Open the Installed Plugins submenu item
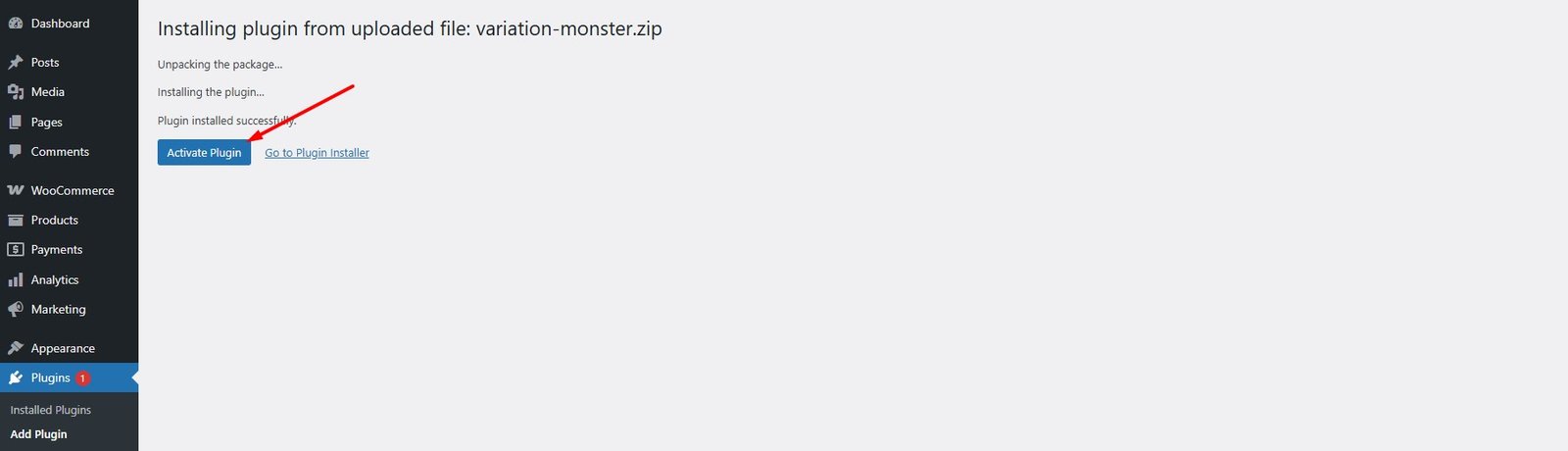This screenshot has width=1568, height=451. pyautogui.click(x=51, y=410)
